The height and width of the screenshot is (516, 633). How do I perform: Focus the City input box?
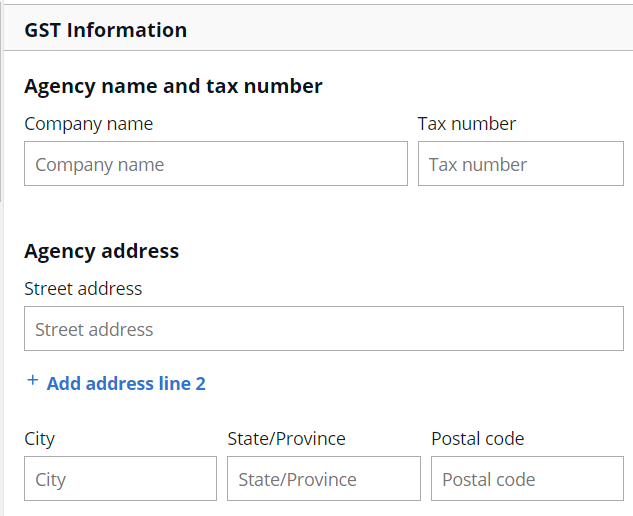coord(120,479)
